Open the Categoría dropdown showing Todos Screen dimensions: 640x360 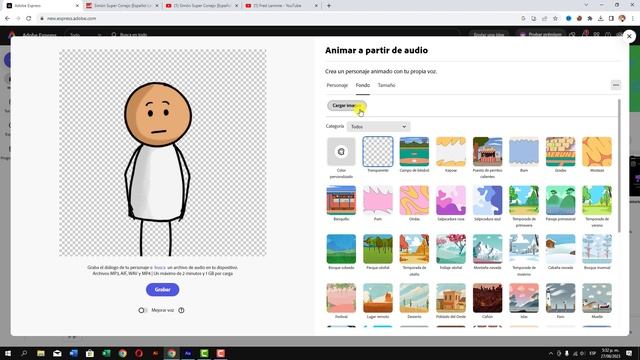[378, 127]
